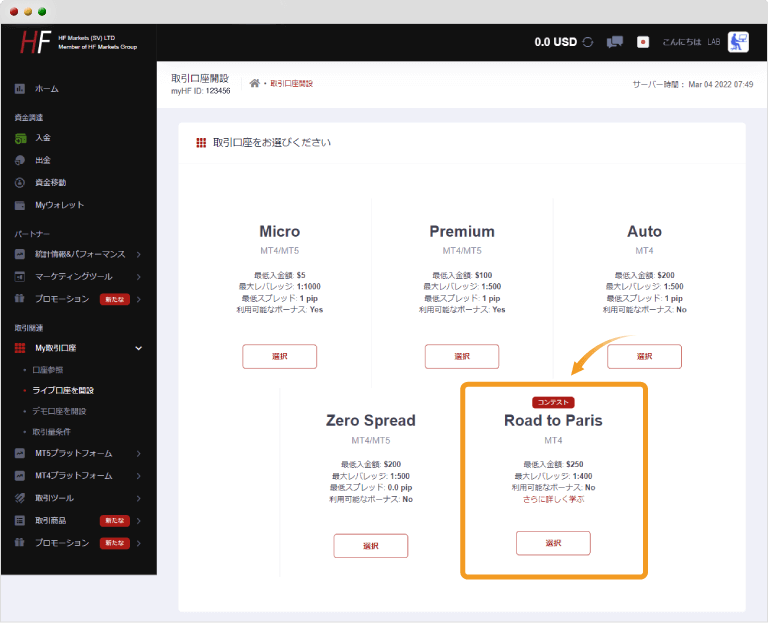Expand the マーケティングツール submenu
768x623 pixels.
[x=138, y=276]
